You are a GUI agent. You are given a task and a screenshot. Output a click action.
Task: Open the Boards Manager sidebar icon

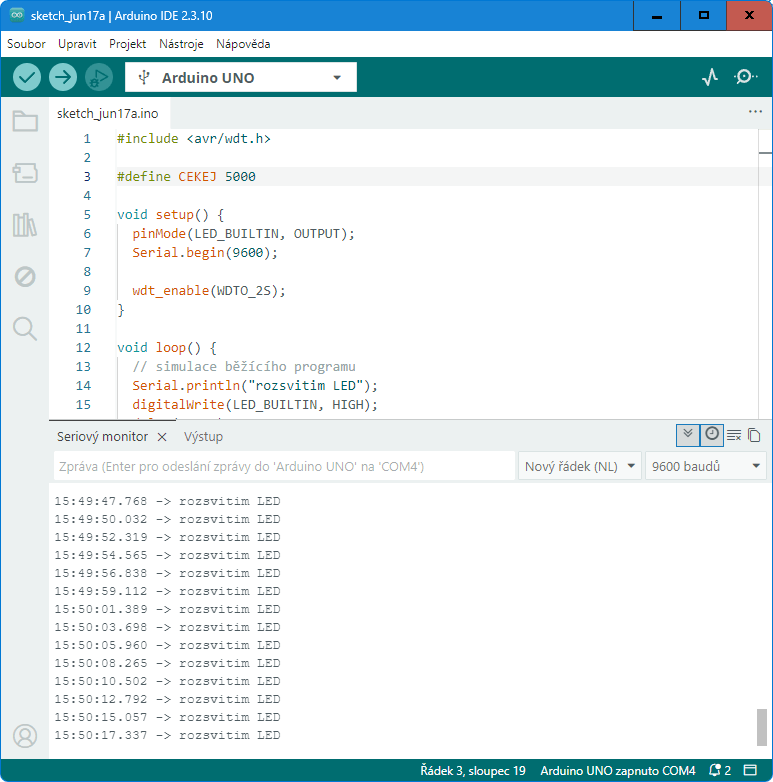(x=25, y=173)
